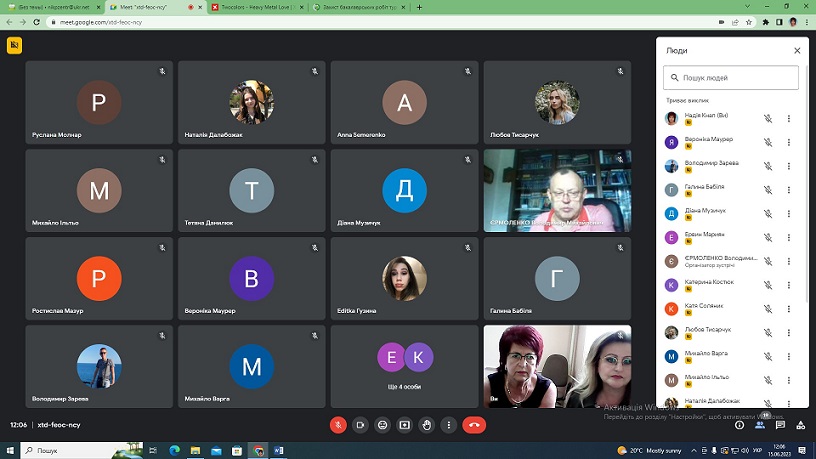Open options menu for Галина Бабіля

pos(789,190)
